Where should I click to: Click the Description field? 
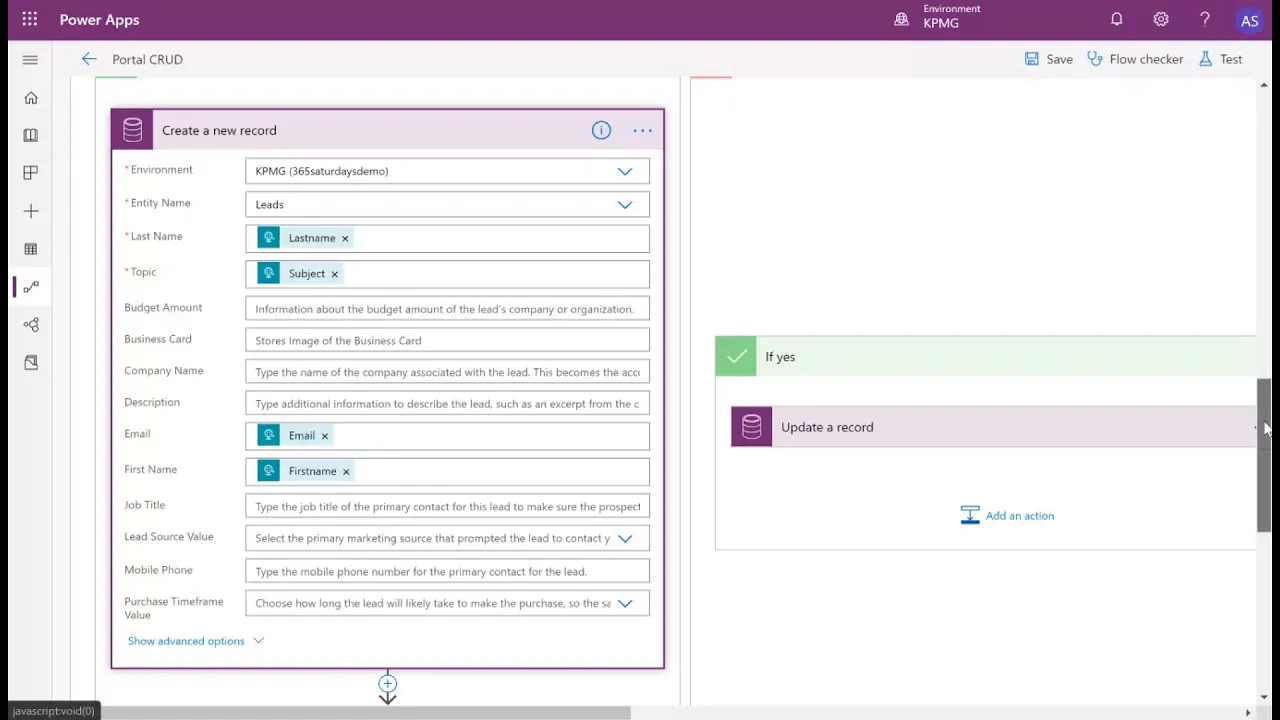pos(447,404)
